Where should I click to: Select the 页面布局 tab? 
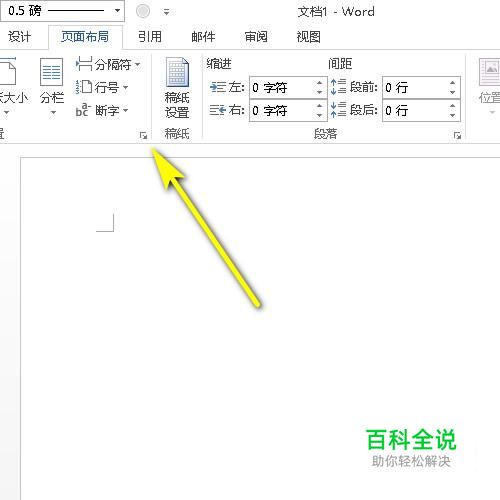85,36
